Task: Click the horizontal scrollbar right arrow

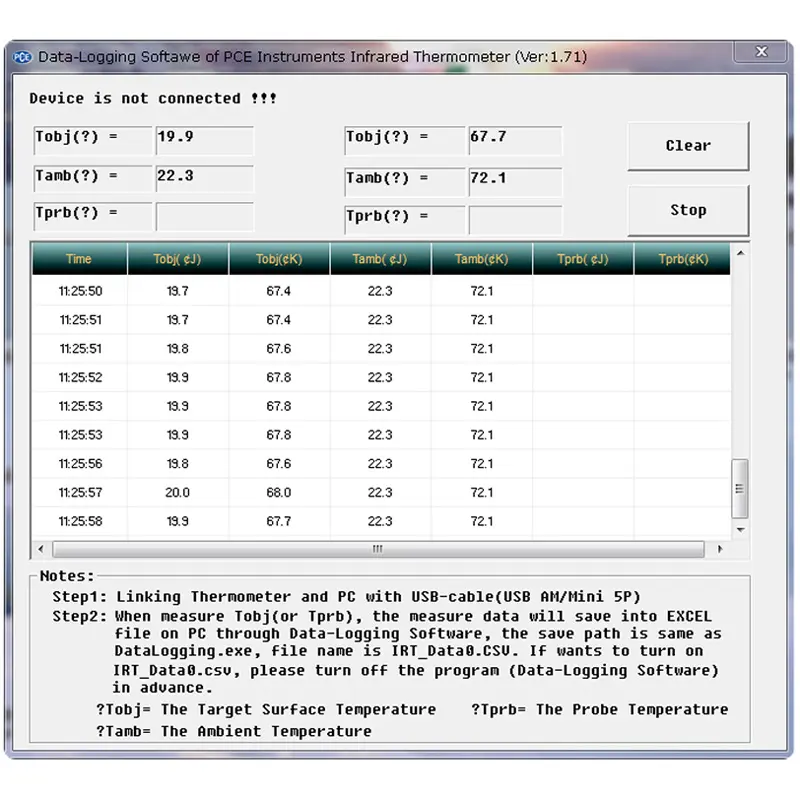Action: (x=720, y=549)
